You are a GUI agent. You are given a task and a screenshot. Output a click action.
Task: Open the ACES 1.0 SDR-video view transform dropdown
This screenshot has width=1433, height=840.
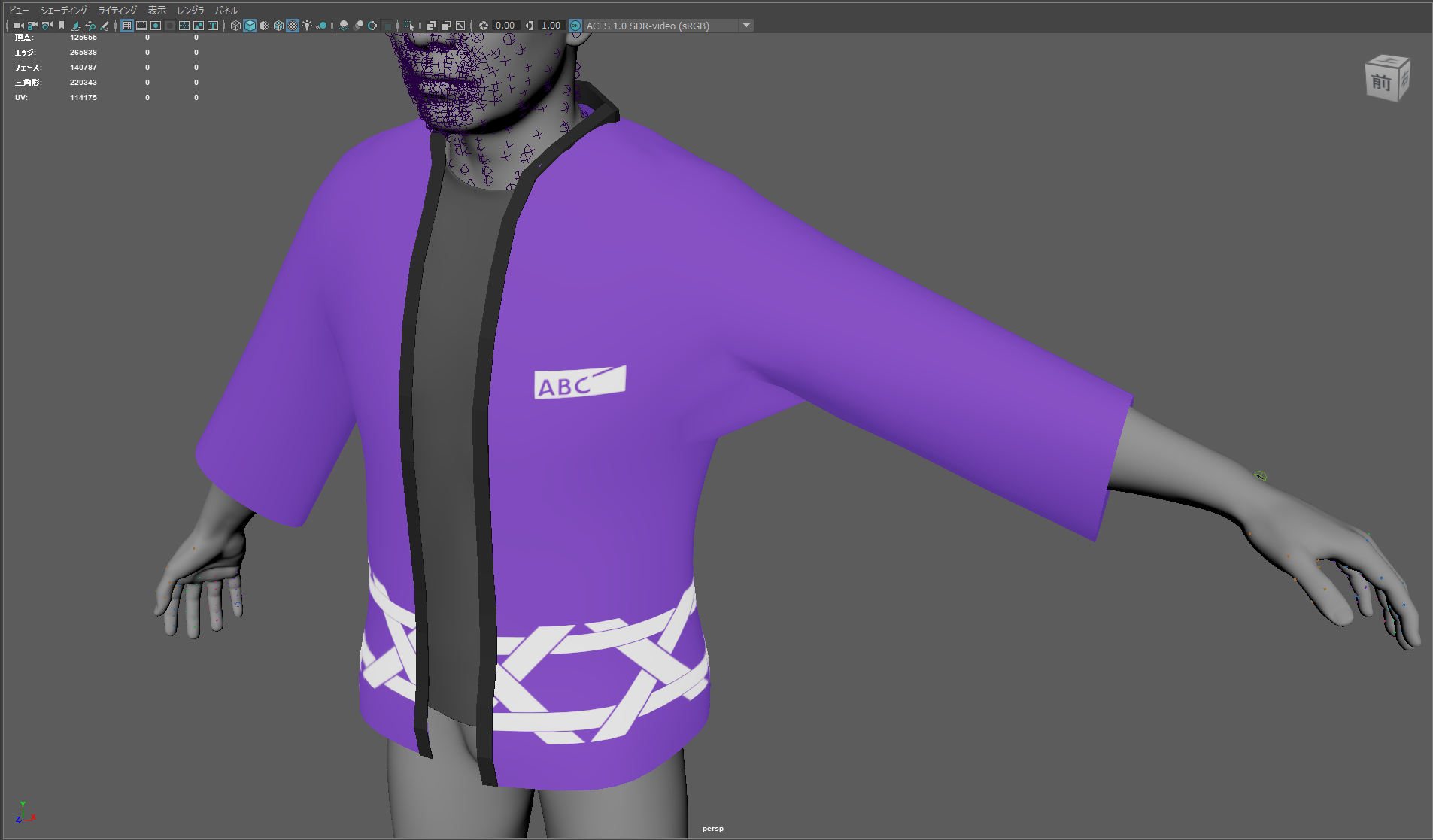tap(746, 26)
